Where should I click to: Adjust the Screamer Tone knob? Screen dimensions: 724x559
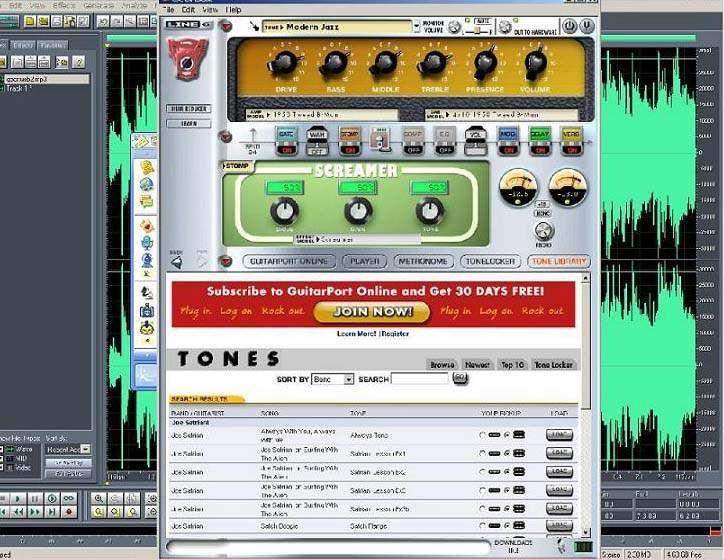(x=430, y=211)
